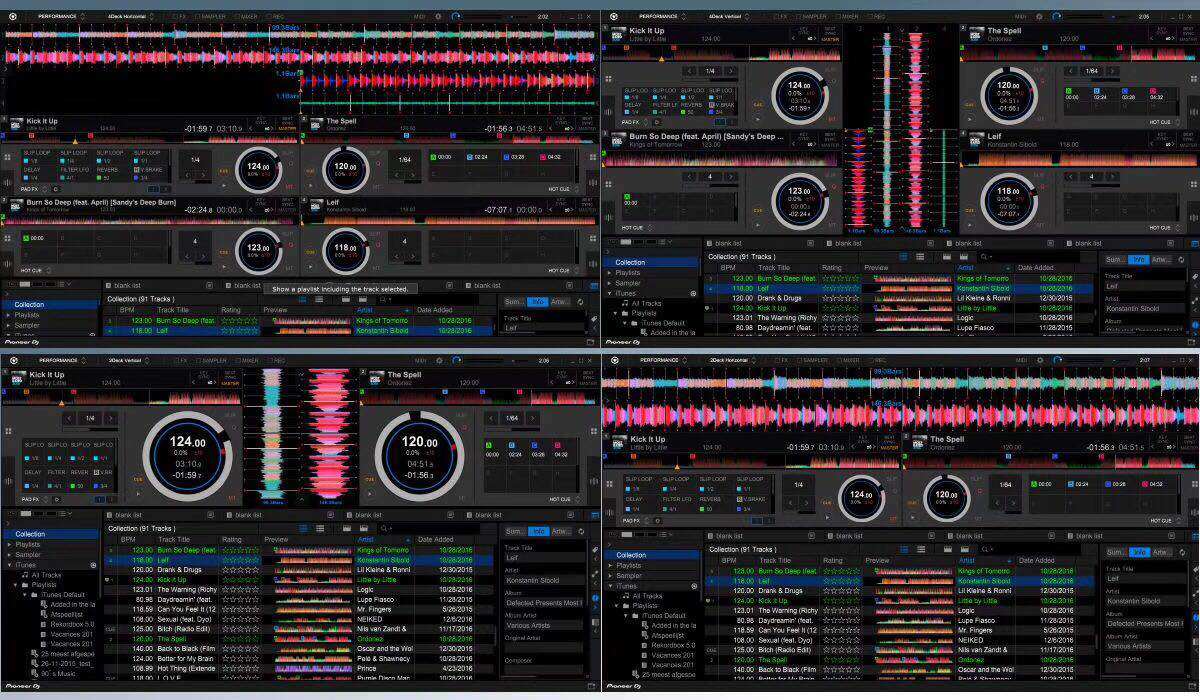Viewport: 1200px width, 700px height.
Task: Open Info tab in 2Deck Horizontal info panel
Action: [x=1139, y=552]
